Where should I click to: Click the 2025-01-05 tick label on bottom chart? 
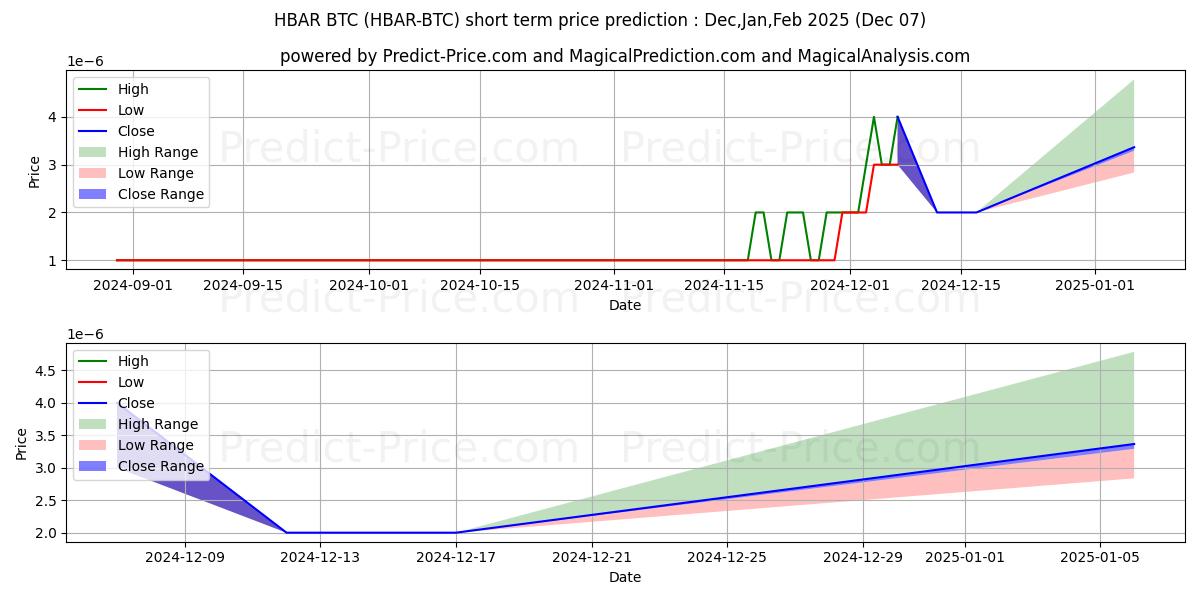coord(1100,556)
